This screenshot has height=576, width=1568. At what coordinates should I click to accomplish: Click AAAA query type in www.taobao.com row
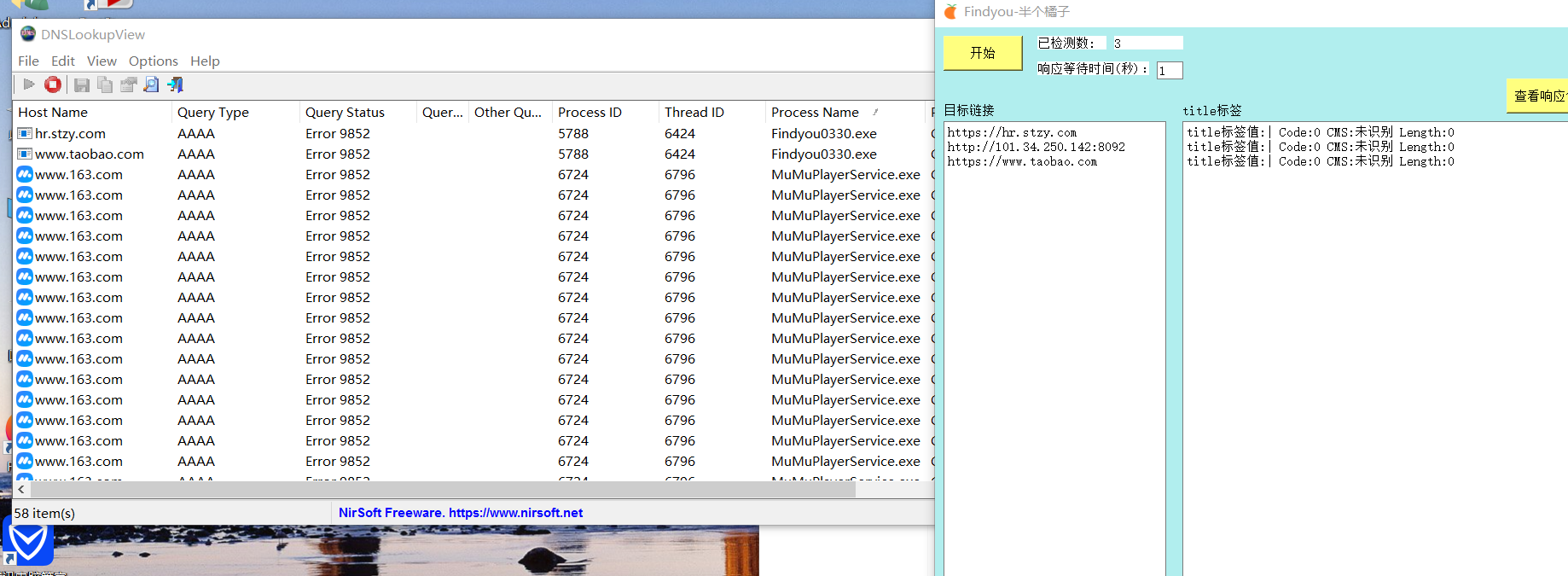click(196, 154)
